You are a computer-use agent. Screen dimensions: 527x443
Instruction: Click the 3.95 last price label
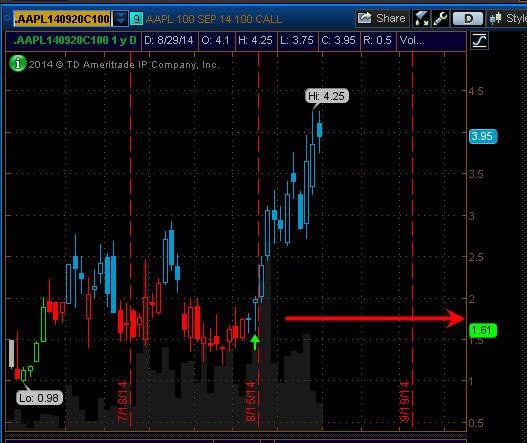pos(483,136)
